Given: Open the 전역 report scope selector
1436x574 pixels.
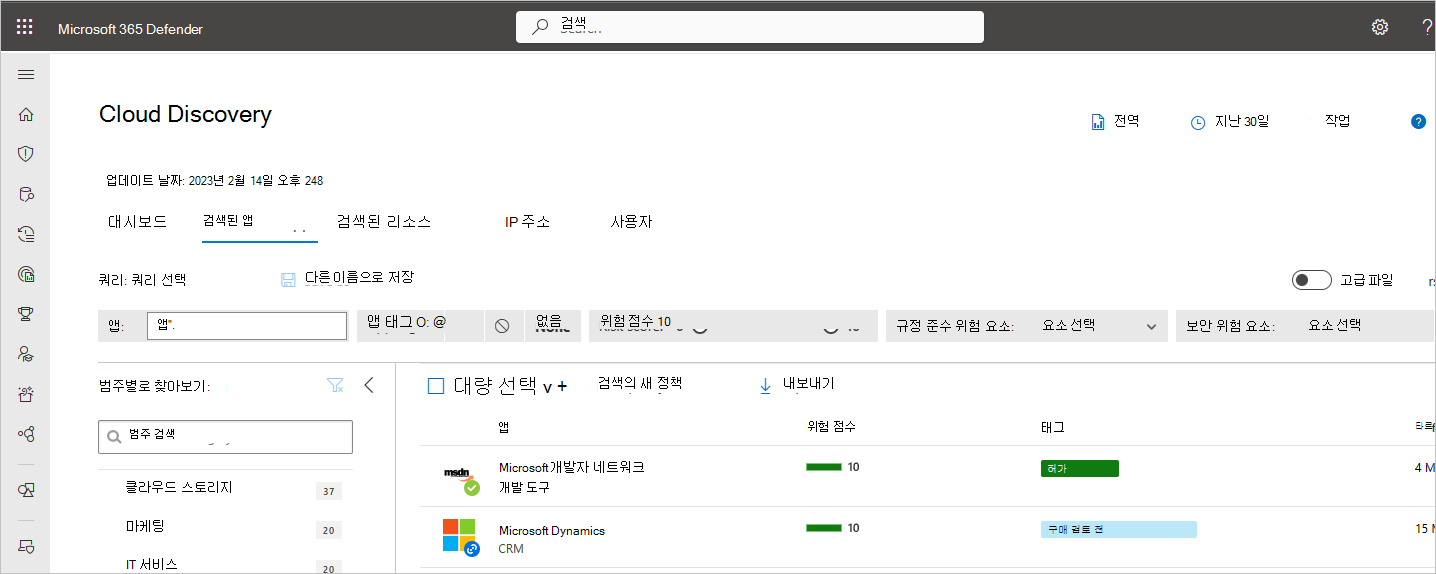Looking at the screenshot, I should [1115, 121].
